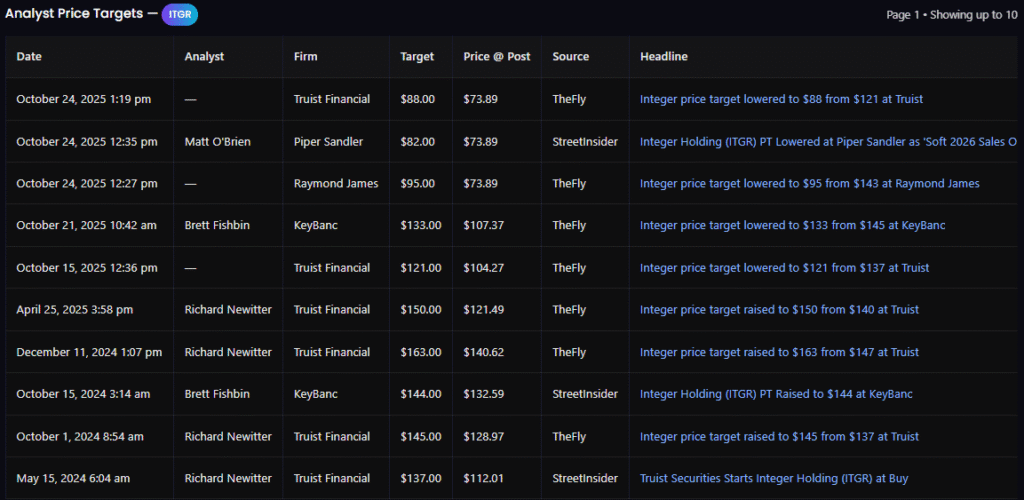Open Truist raised to $145 headline
Viewport: 1024px width, 500px height.
click(779, 437)
